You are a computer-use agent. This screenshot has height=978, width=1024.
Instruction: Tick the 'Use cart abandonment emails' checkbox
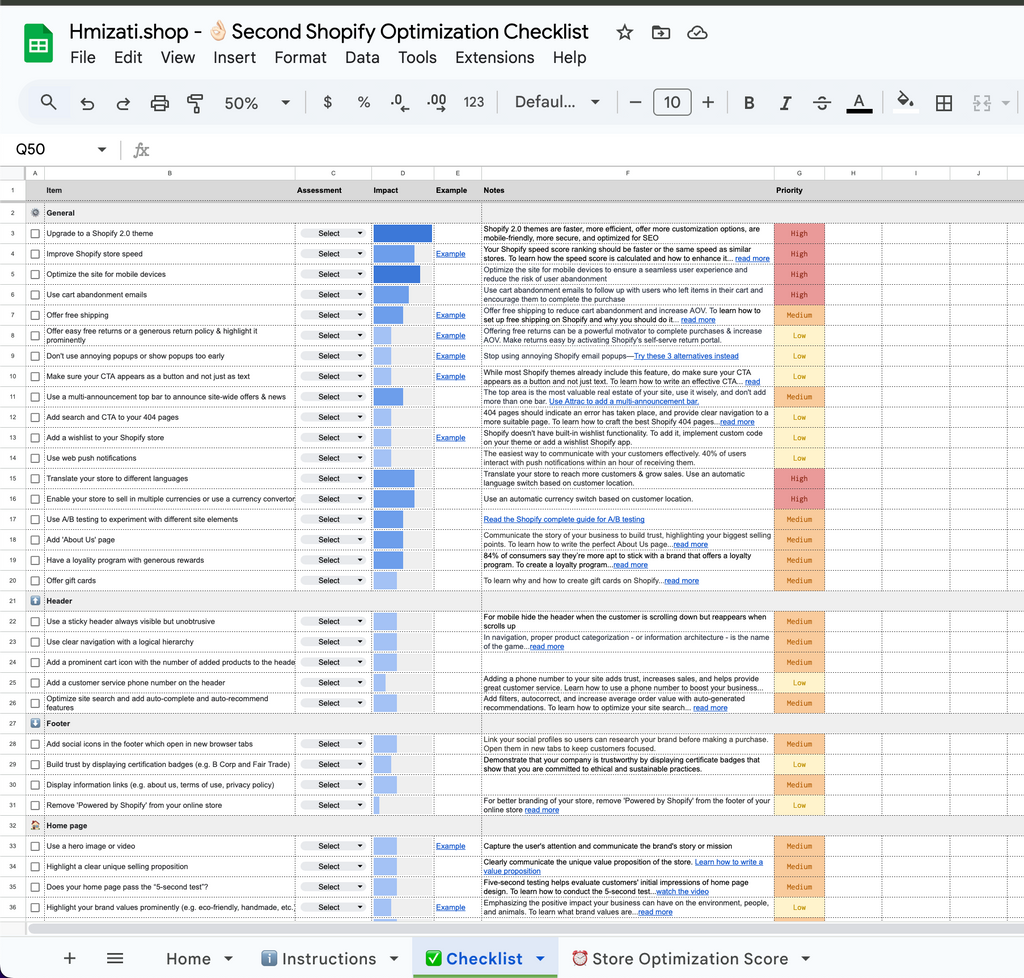click(x=35, y=295)
